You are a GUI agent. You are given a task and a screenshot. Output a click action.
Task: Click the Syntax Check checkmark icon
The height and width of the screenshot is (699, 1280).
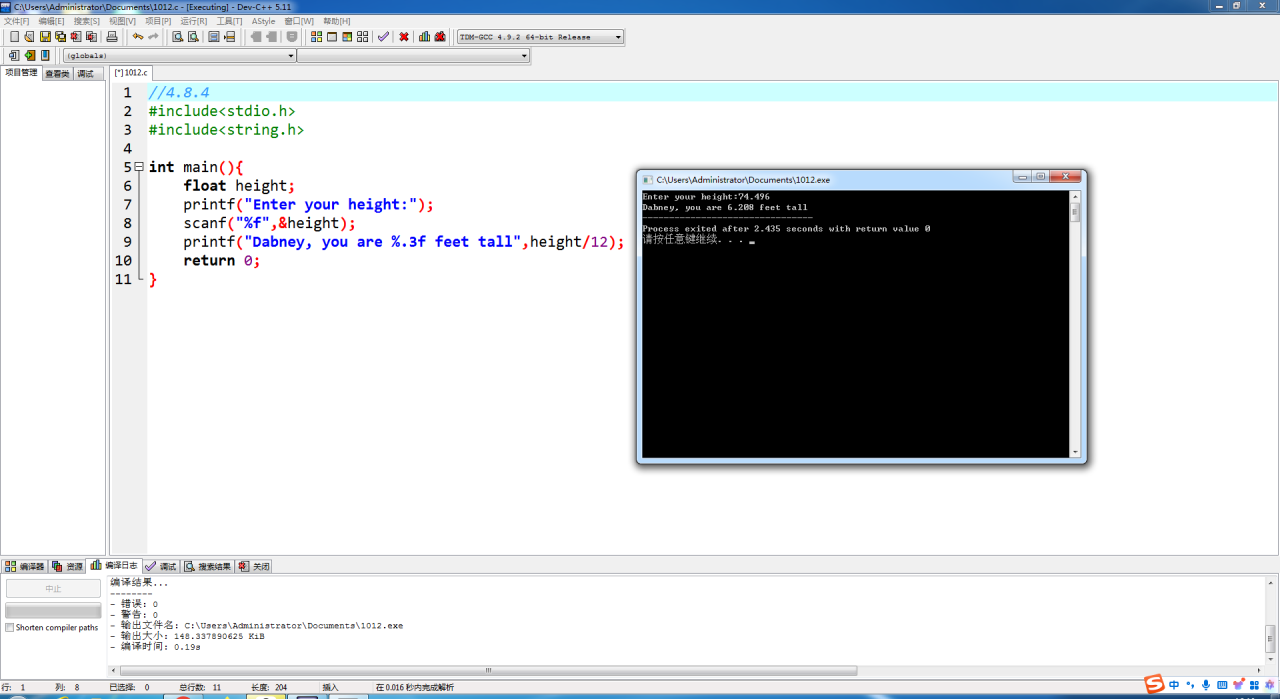tap(383, 37)
